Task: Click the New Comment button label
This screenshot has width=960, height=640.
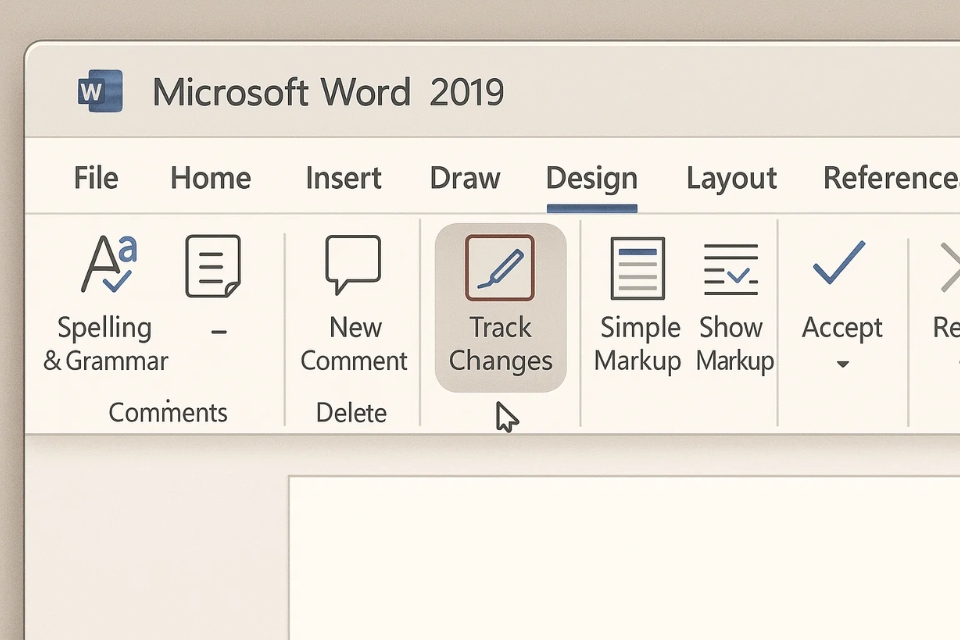Action: (x=354, y=344)
